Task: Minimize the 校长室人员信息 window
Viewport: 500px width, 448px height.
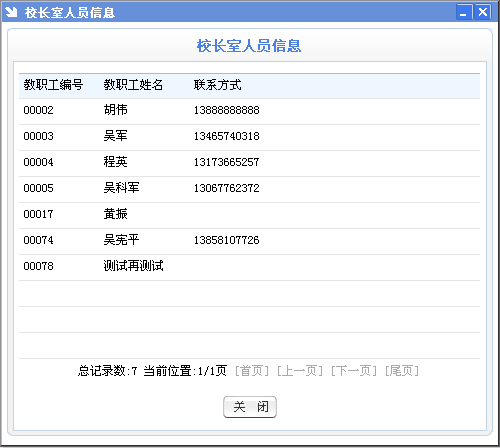Action: [x=464, y=12]
